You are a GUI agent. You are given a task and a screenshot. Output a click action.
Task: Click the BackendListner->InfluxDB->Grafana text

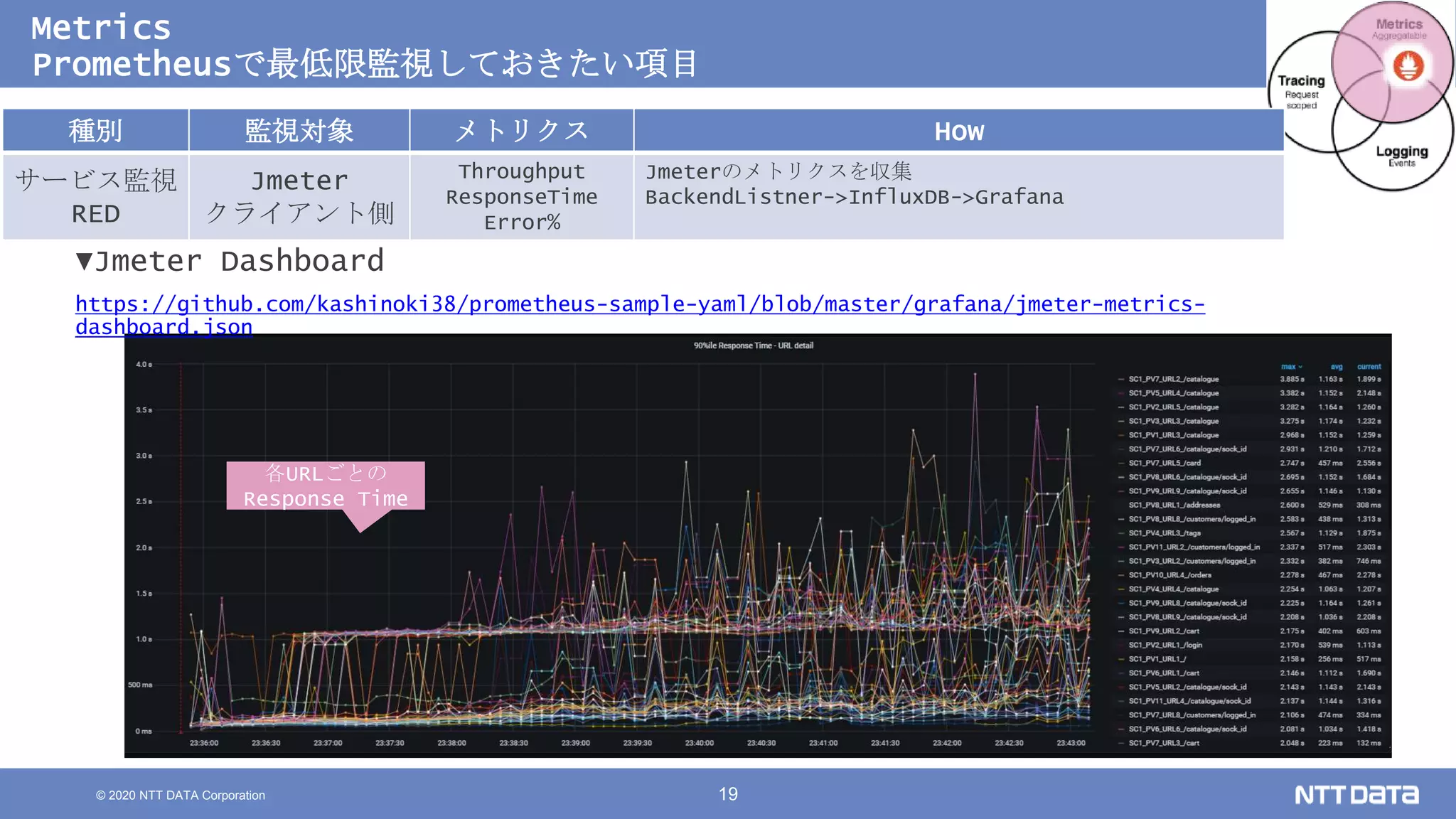(855, 197)
